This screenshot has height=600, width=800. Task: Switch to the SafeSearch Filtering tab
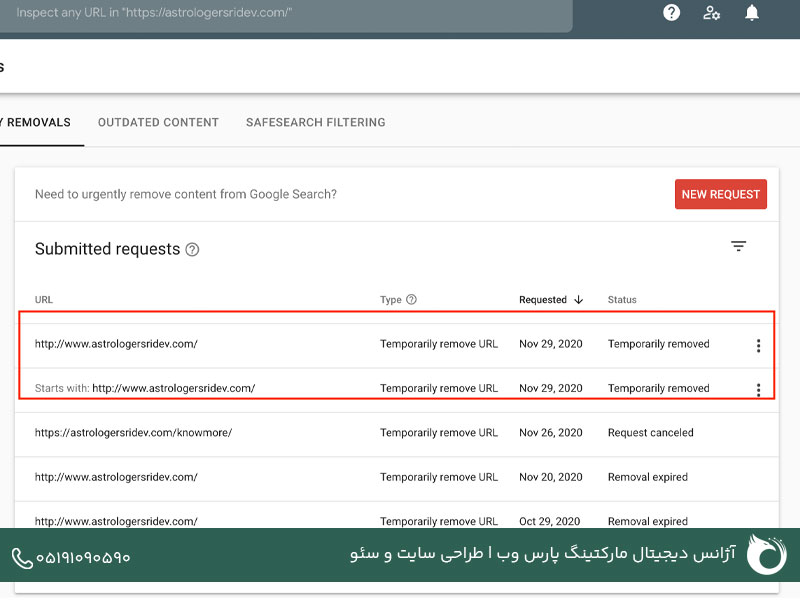[315, 122]
